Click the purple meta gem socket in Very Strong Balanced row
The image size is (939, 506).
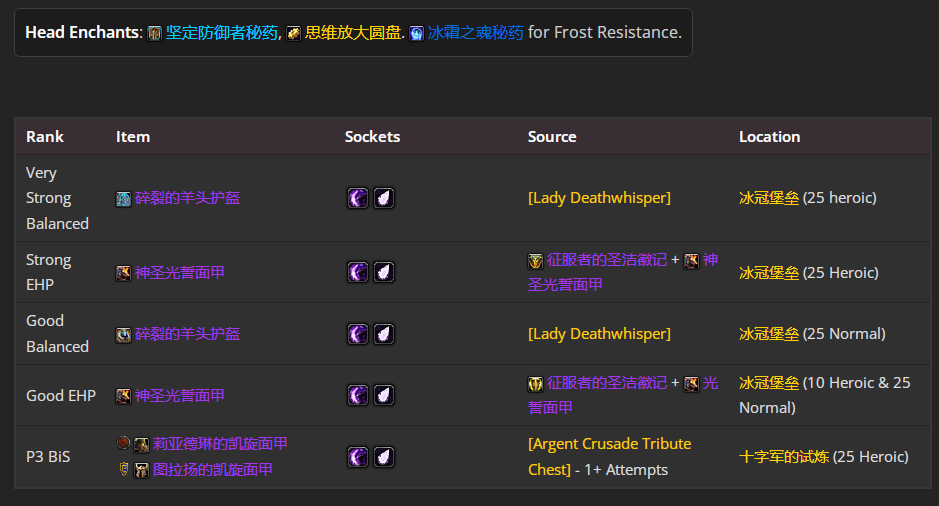[x=358, y=198]
